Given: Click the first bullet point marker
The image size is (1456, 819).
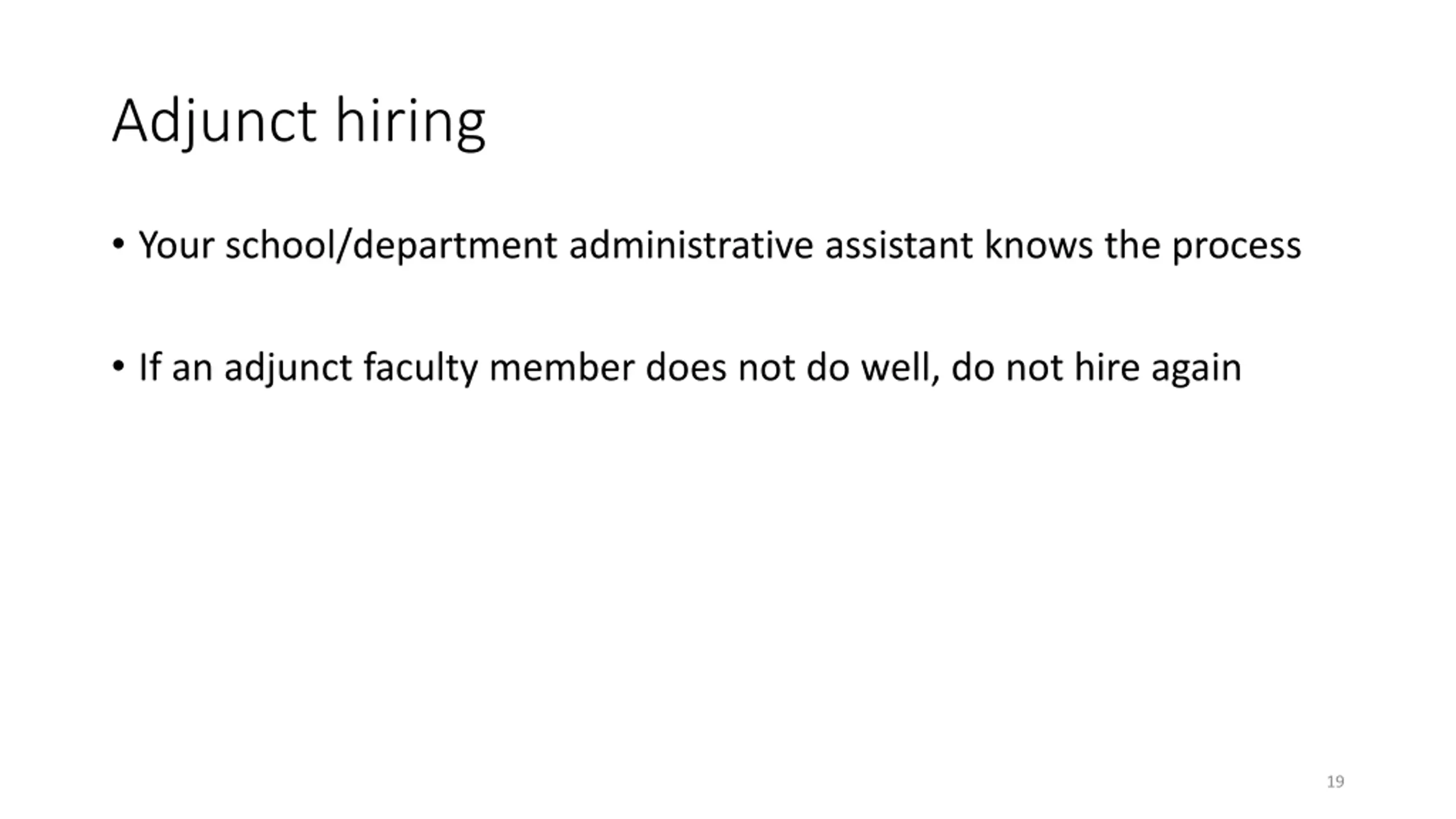Looking at the screenshot, I should 118,245.
